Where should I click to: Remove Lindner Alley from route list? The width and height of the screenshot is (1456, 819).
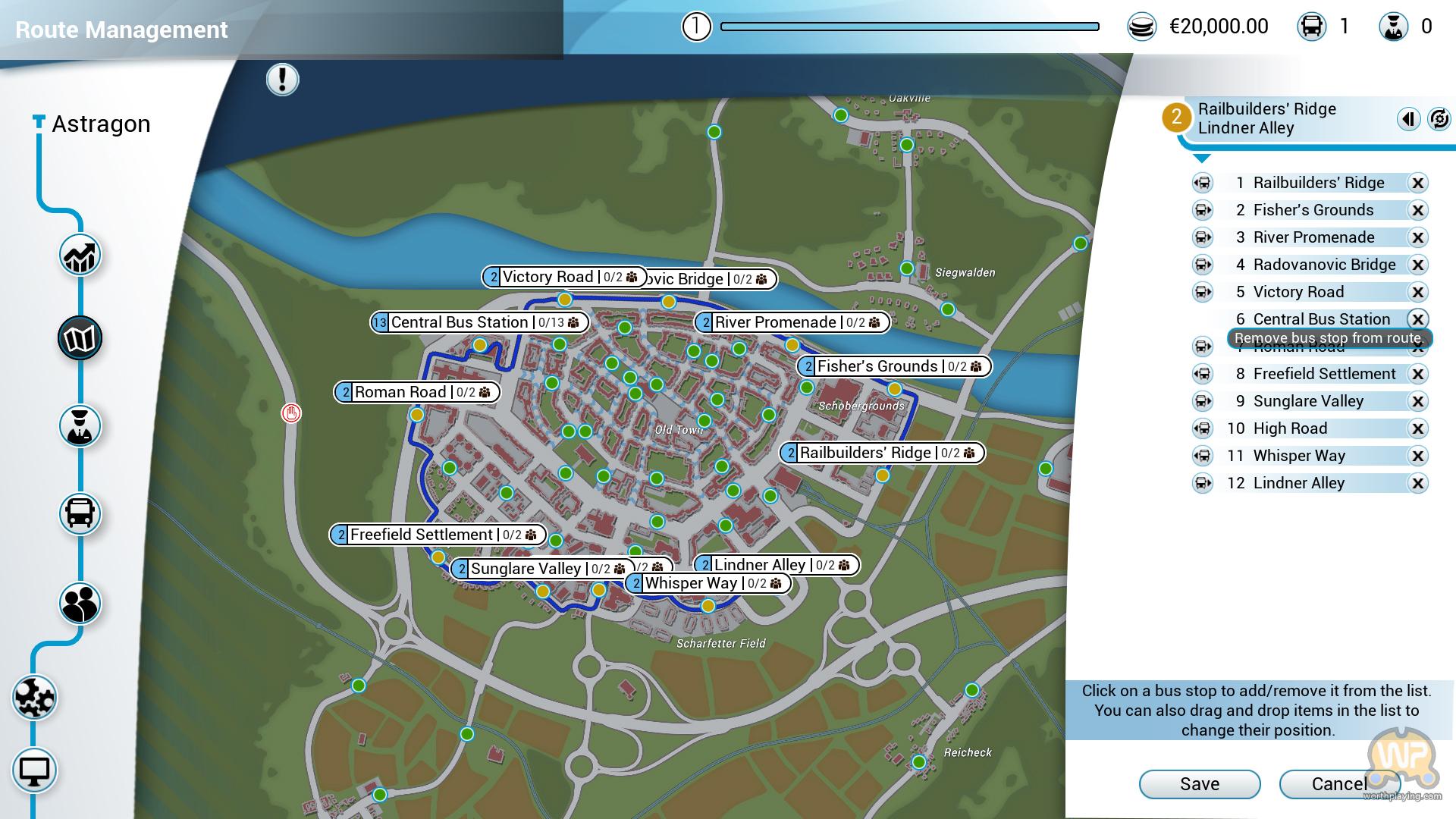[x=1417, y=483]
